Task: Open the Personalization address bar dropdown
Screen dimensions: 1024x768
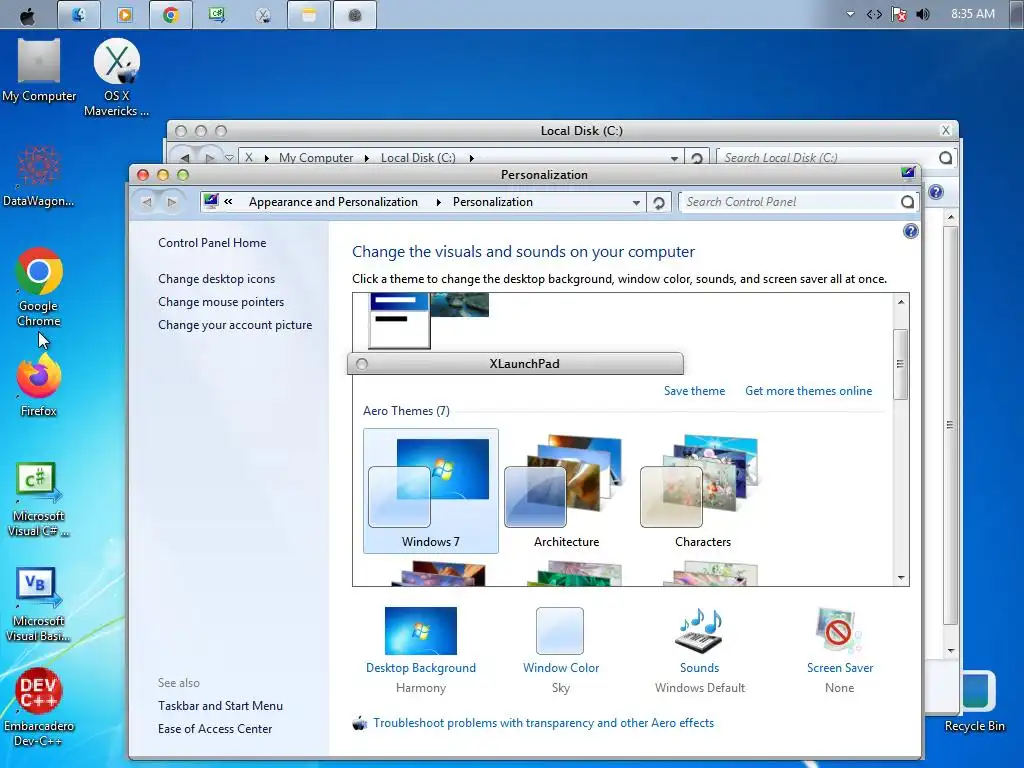Action: [636, 203]
